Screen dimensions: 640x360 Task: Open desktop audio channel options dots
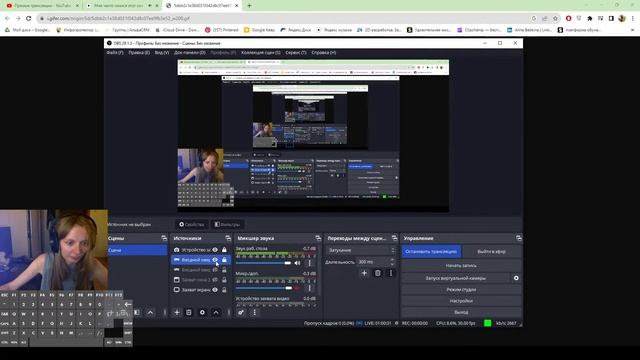(309, 263)
